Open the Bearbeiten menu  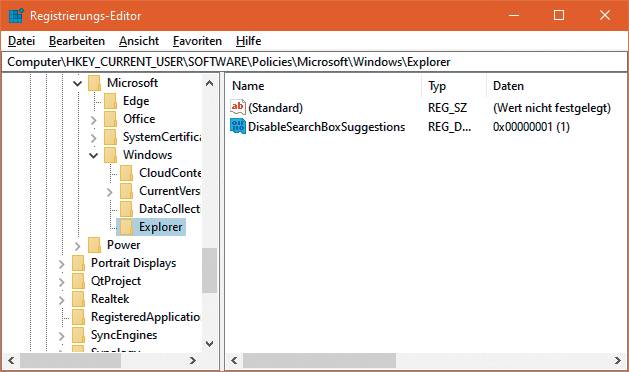click(77, 41)
